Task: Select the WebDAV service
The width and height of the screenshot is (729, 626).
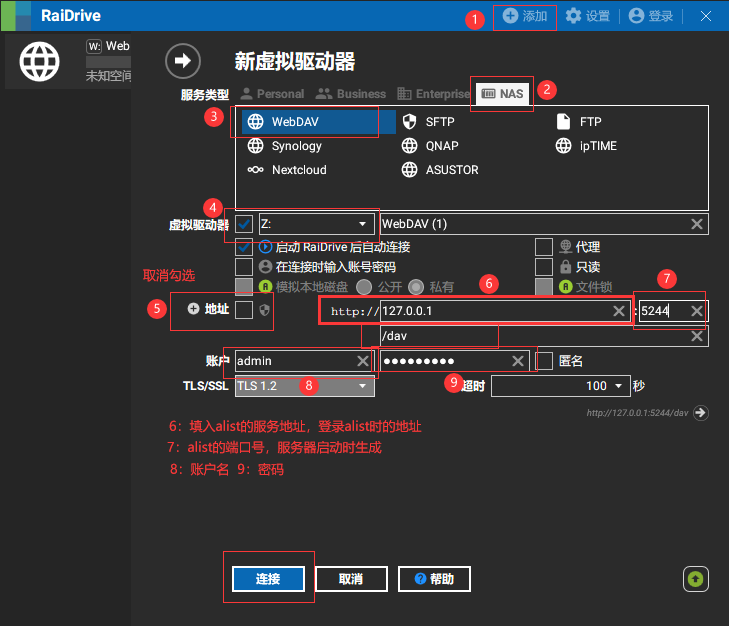Action: (x=318, y=122)
